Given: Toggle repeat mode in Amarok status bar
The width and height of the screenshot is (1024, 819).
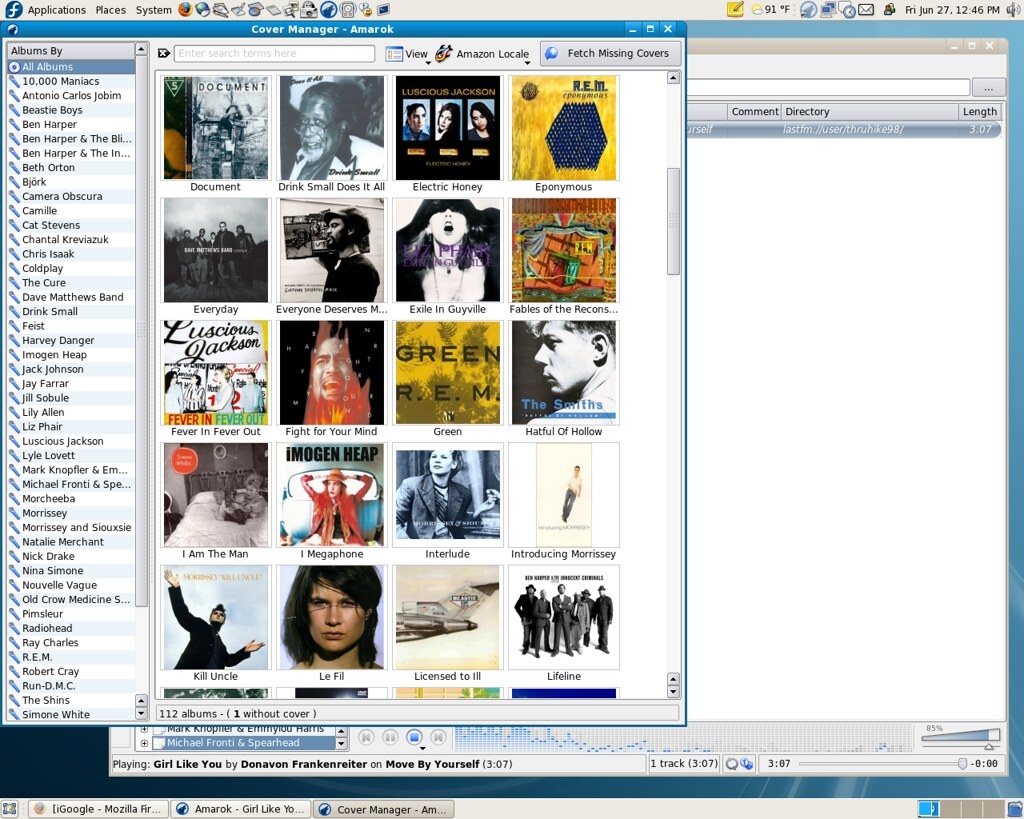Looking at the screenshot, I should coord(732,764).
